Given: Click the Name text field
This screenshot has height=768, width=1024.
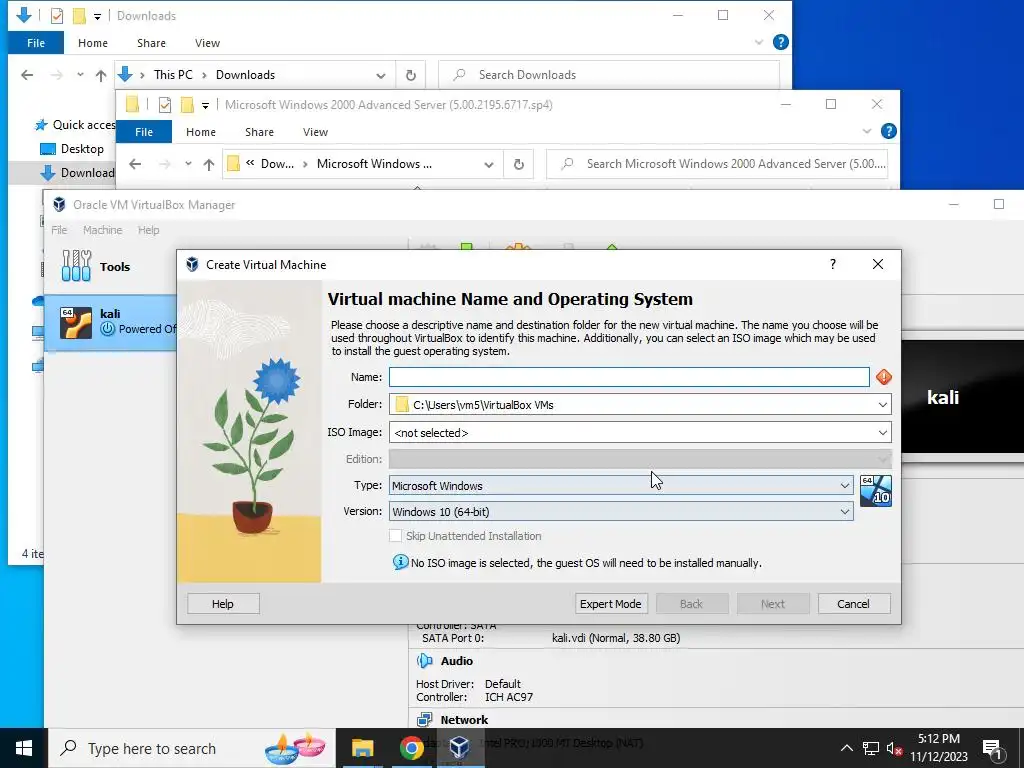Looking at the screenshot, I should click(629, 377).
